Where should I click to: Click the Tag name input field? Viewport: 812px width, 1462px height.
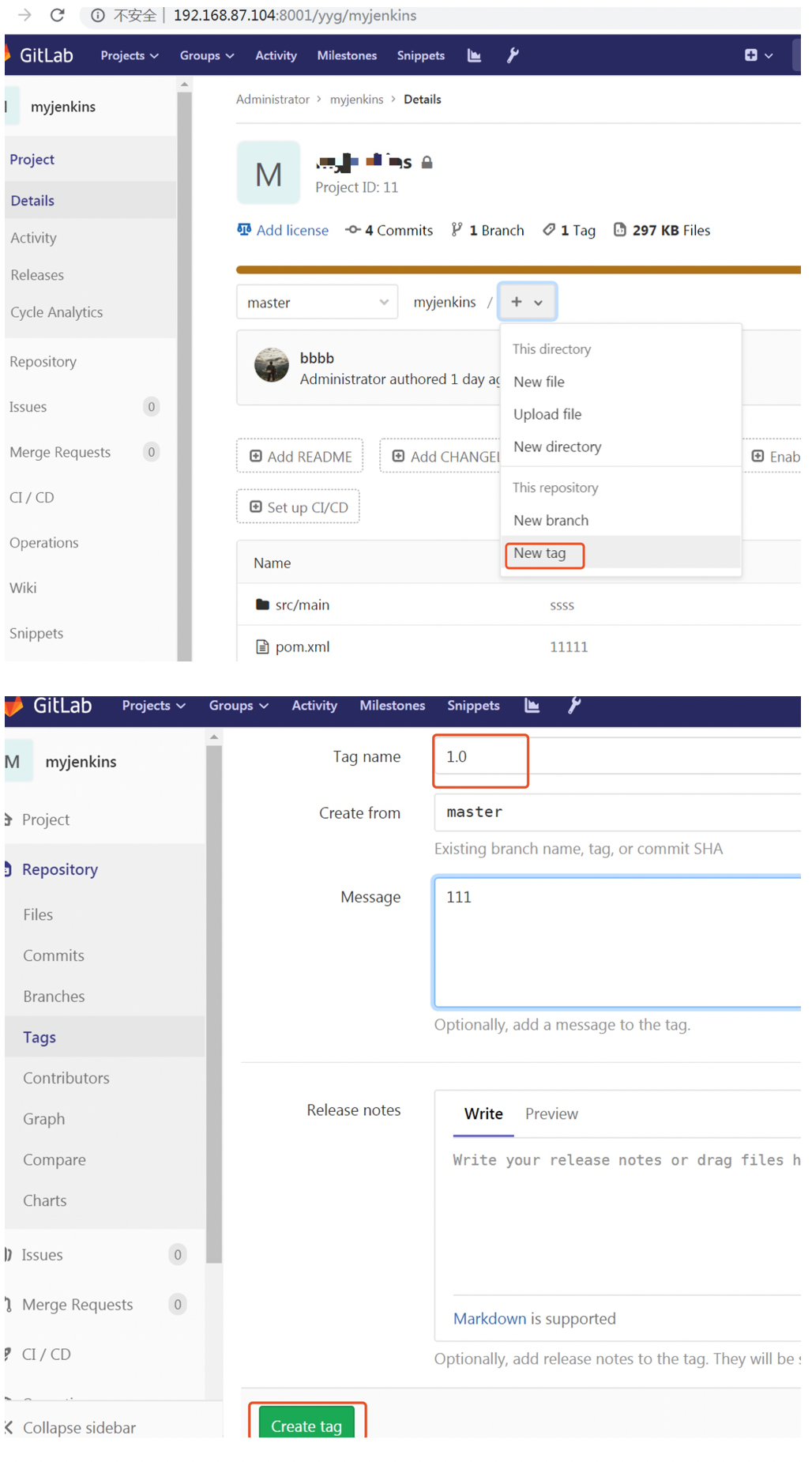[618, 757]
